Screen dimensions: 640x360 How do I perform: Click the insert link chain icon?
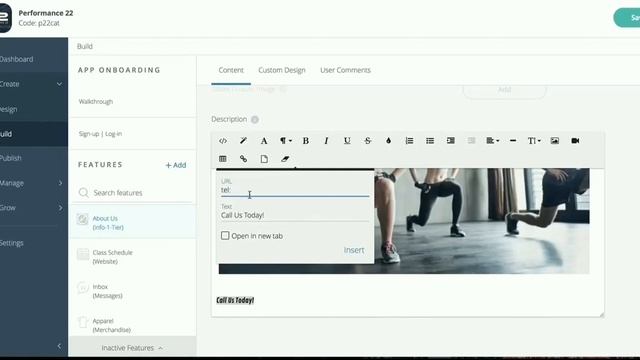[243, 159]
